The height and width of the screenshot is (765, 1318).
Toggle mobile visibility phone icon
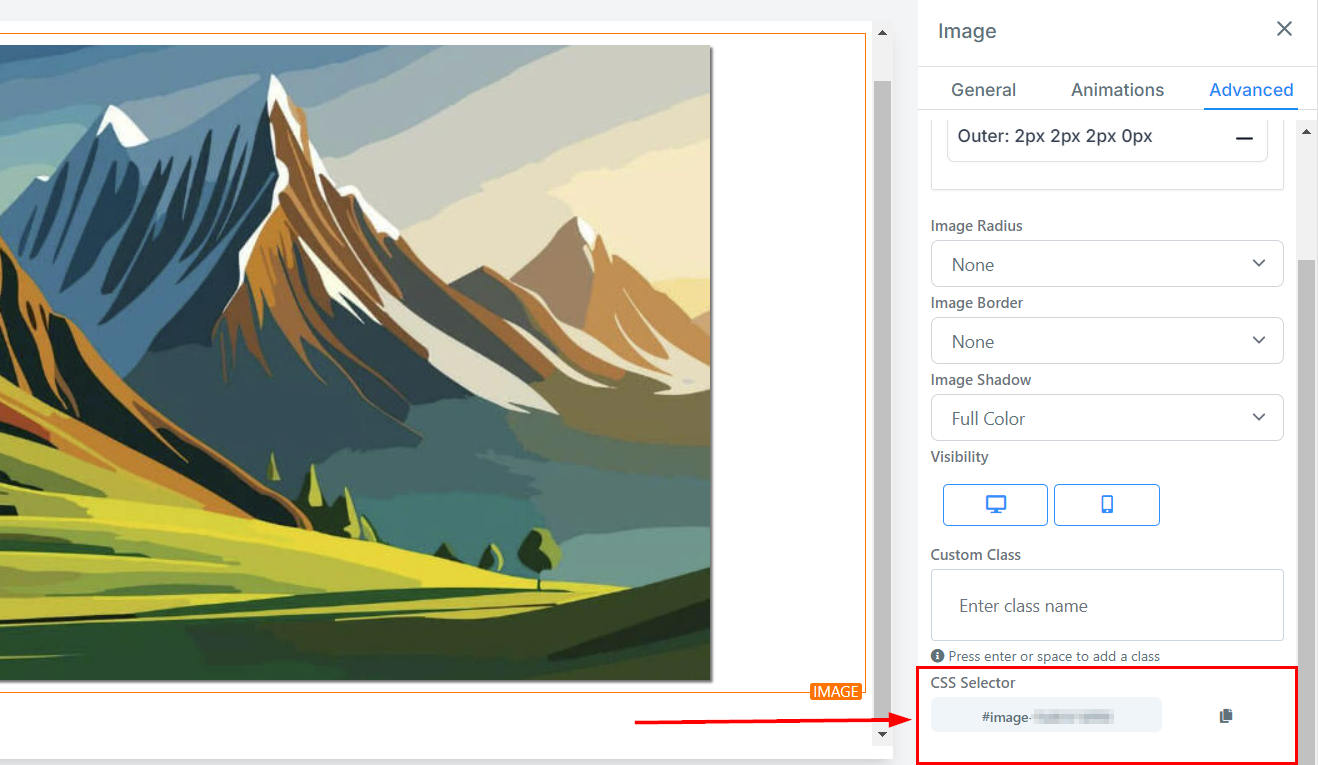(1107, 505)
